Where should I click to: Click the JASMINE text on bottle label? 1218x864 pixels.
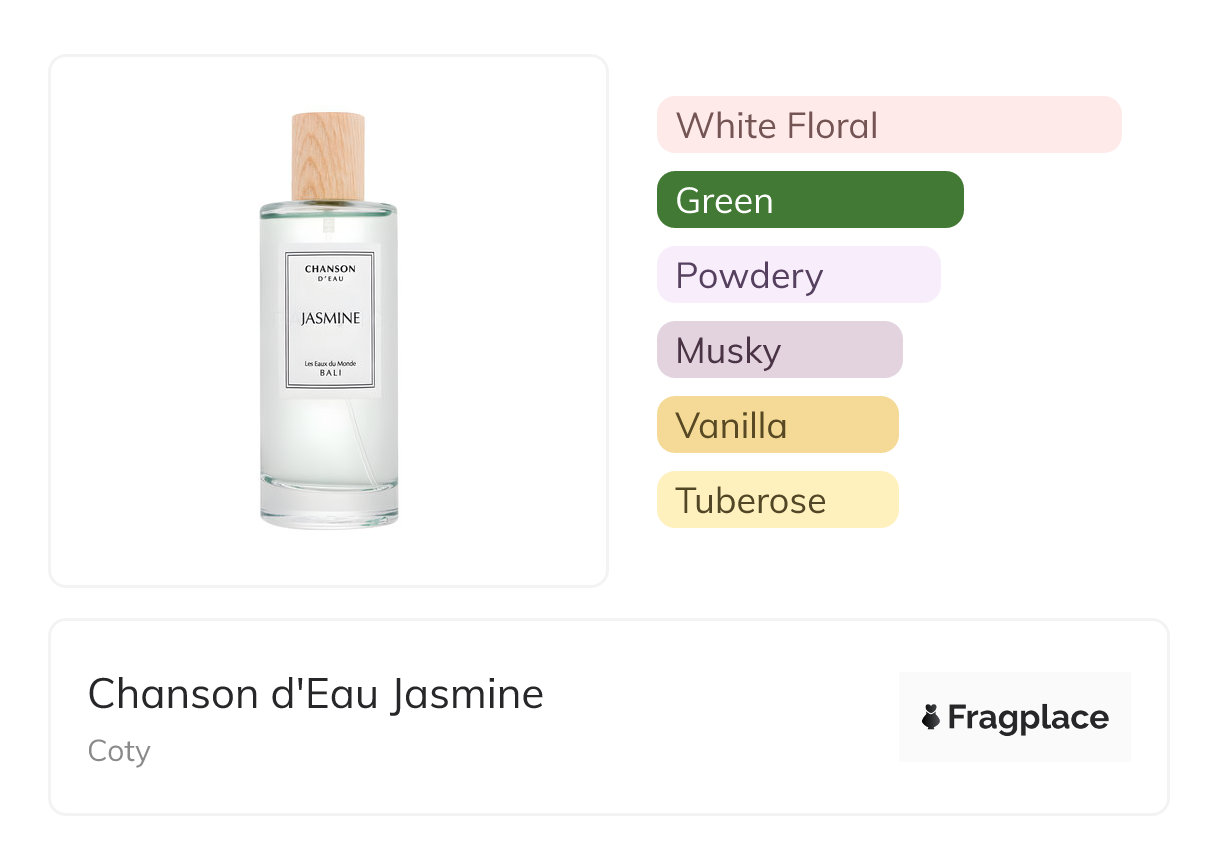point(330,319)
